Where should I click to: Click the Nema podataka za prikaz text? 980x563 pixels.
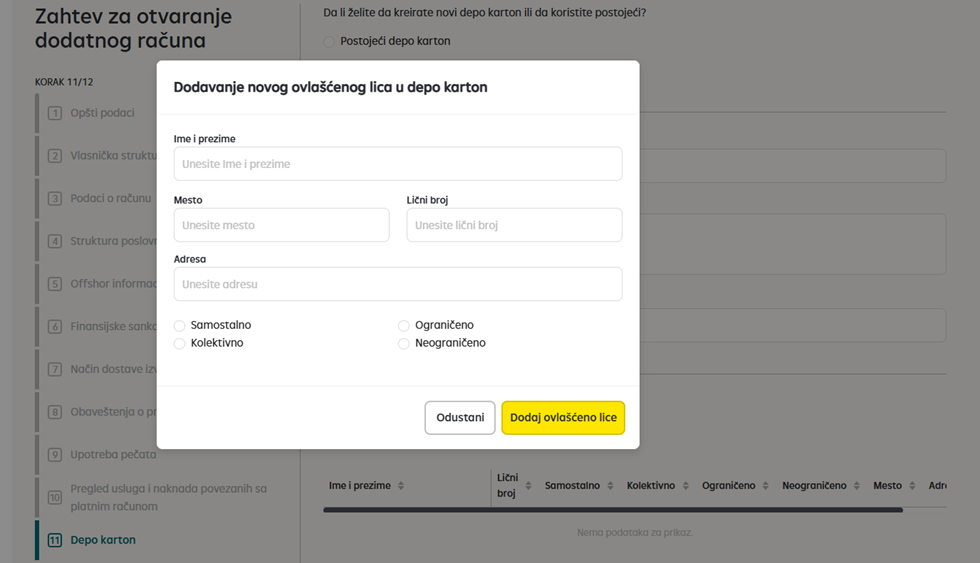pos(634,532)
